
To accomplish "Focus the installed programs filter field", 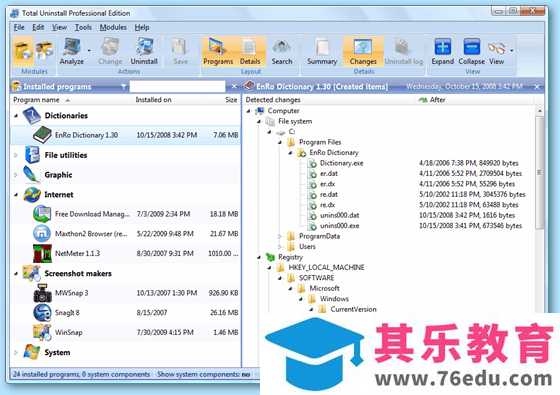I will [177, 86].
